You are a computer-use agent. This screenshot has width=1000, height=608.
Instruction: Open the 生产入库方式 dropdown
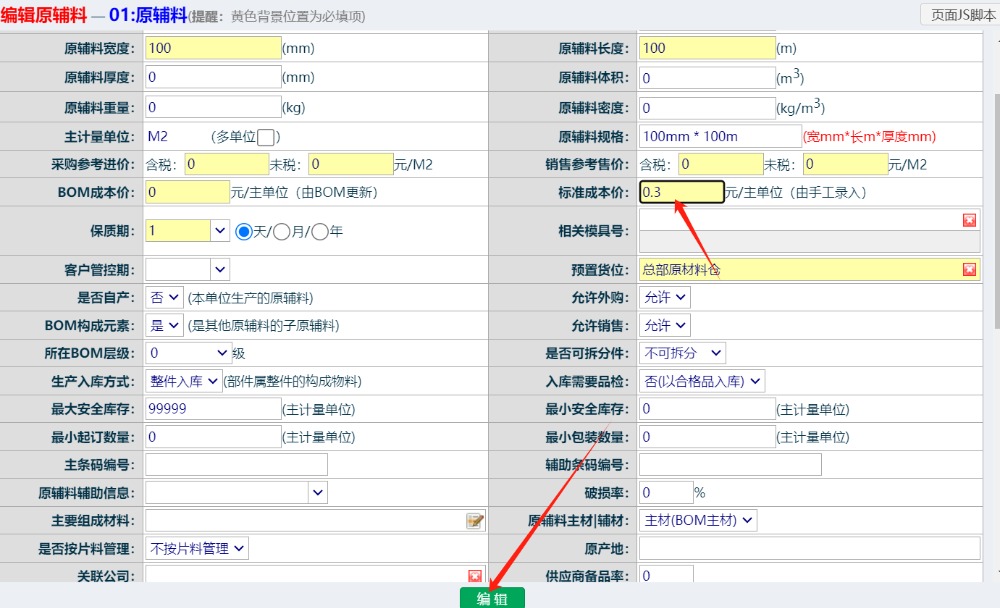[185, 381]
